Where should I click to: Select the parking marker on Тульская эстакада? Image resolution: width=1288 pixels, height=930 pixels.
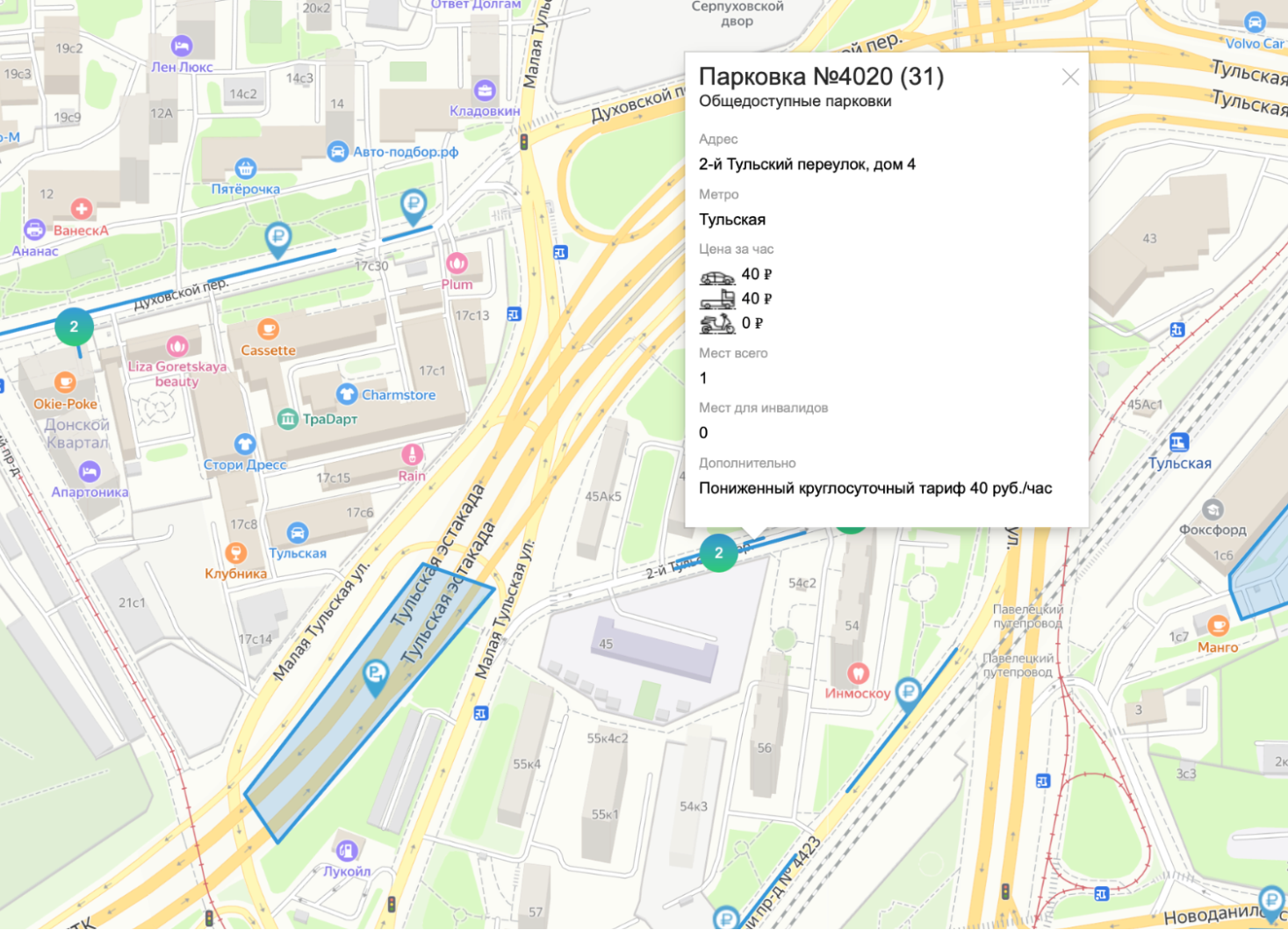click(x=376, y=678)
